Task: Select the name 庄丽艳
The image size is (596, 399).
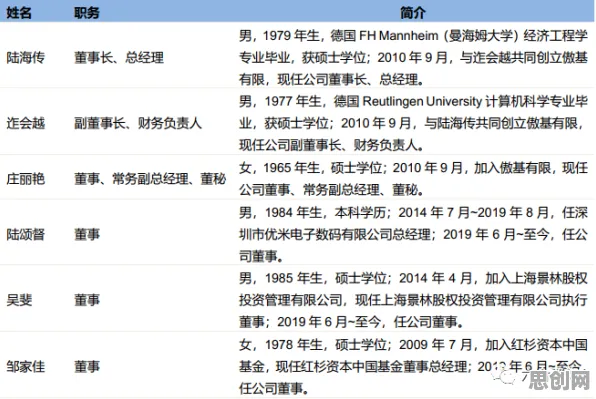Action: pos(25,179)
